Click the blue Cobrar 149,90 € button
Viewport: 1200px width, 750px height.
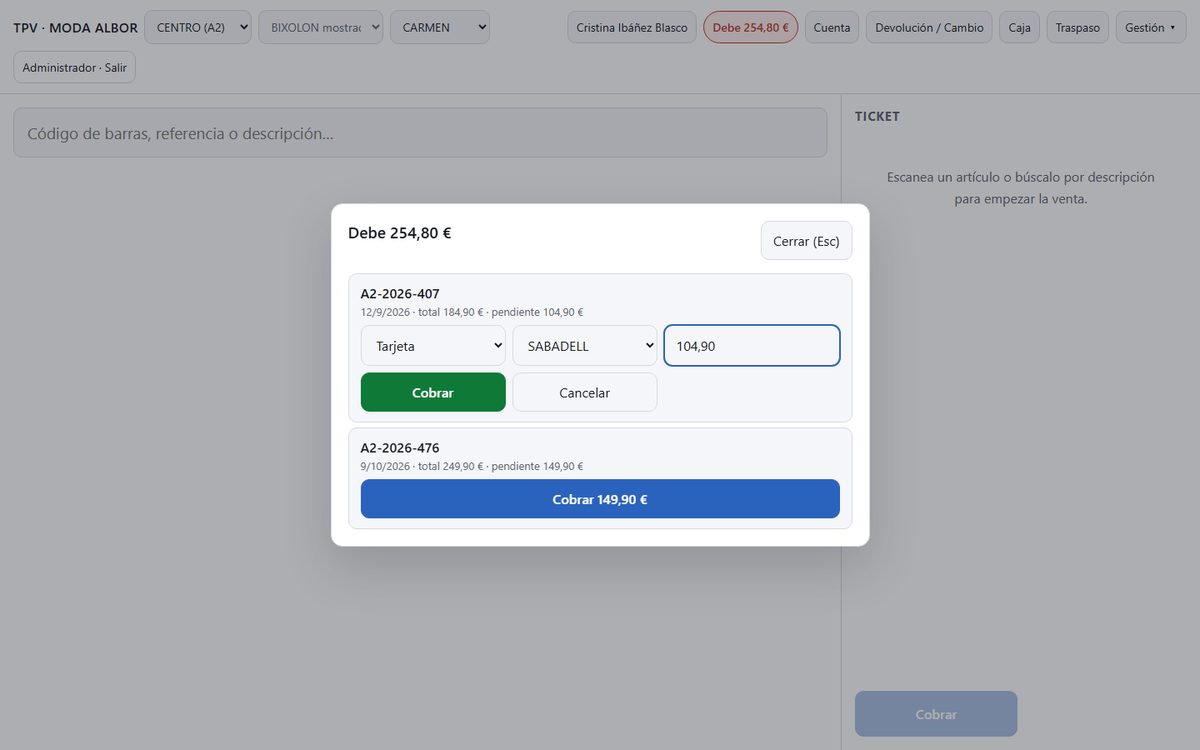pos(600,499)
